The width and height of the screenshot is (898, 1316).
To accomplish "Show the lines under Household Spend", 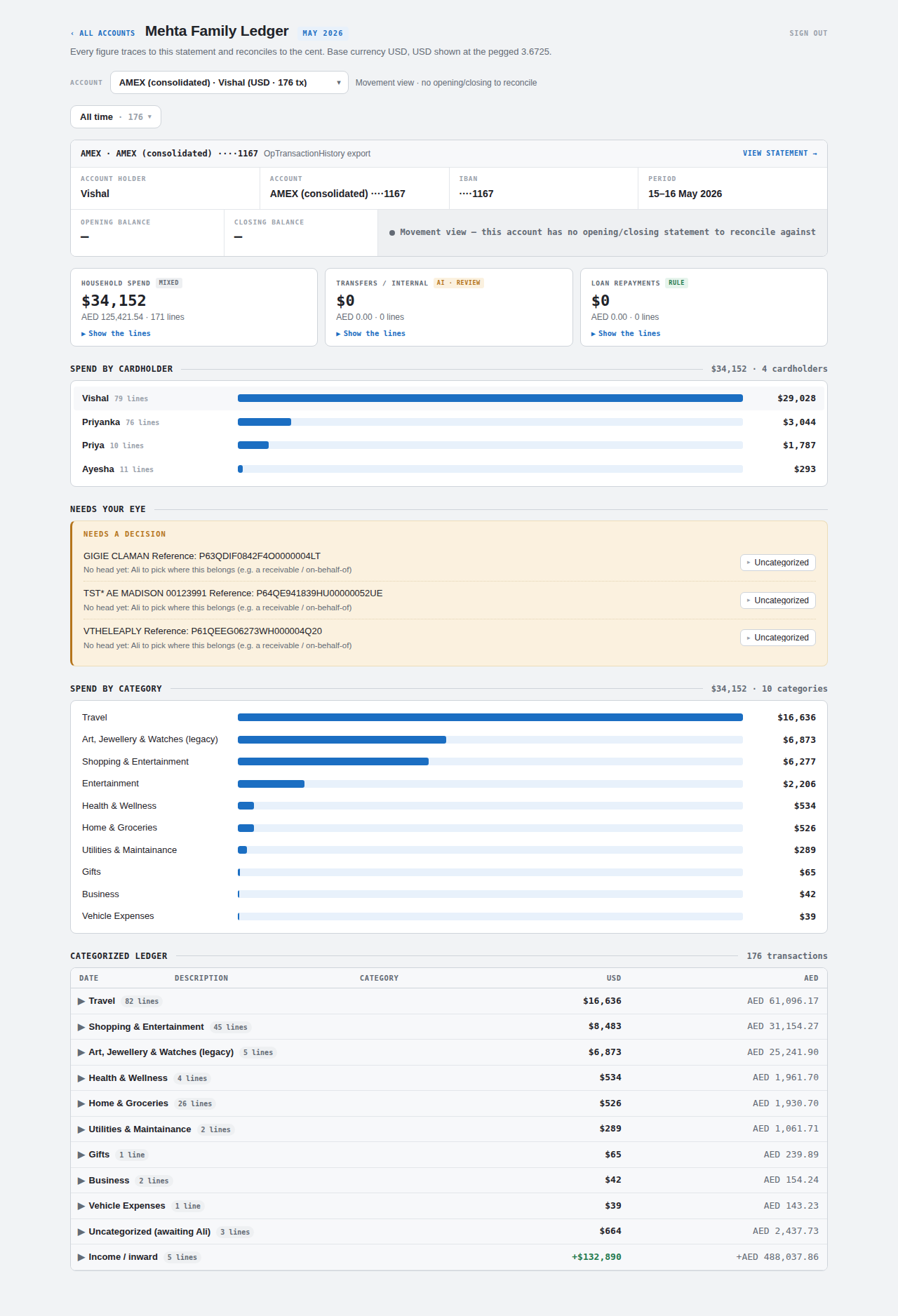I will coord(116,334).
